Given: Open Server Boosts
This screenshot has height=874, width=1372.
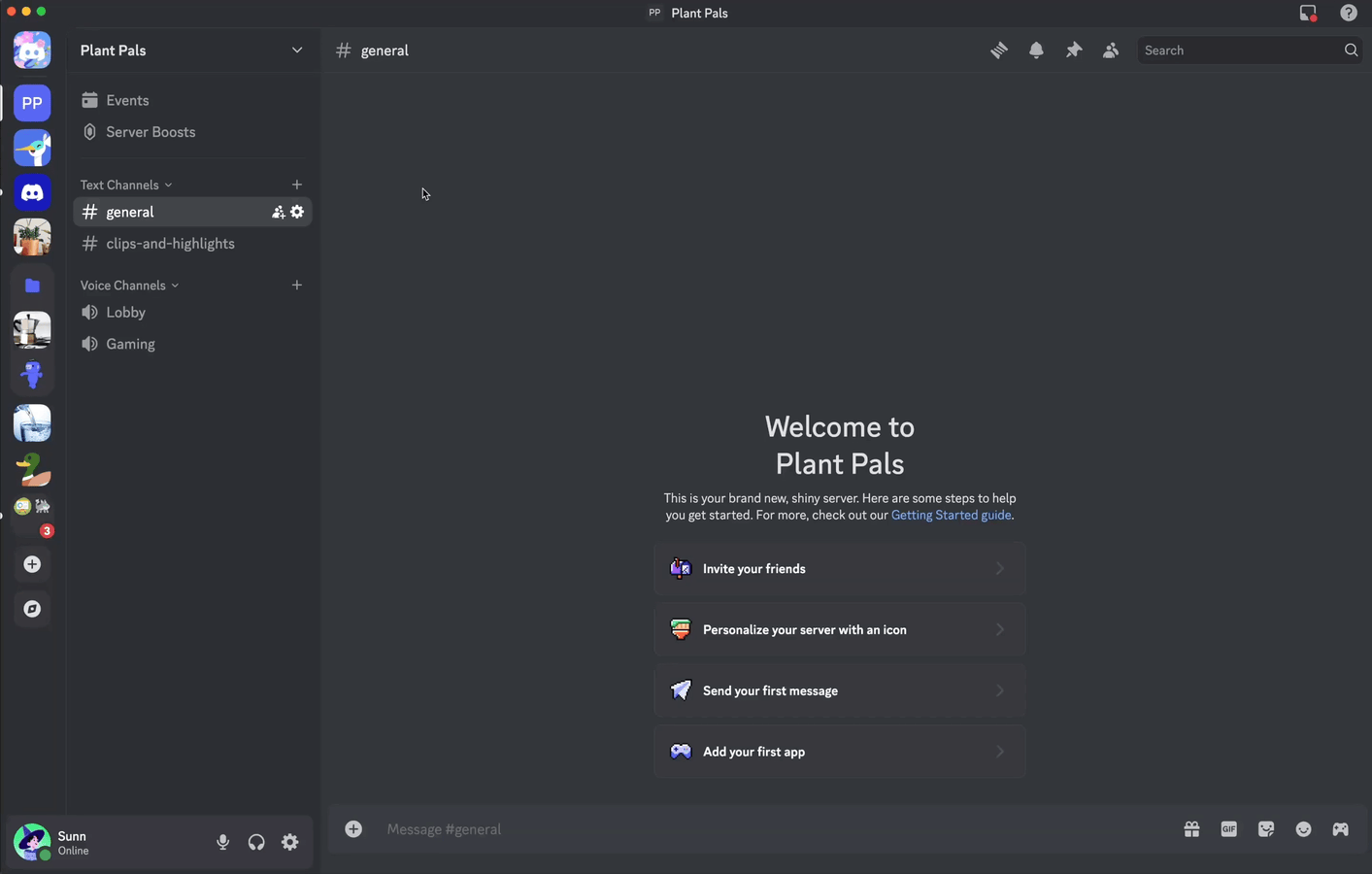Looking at the screenshot, I should [x=192, y=132].
